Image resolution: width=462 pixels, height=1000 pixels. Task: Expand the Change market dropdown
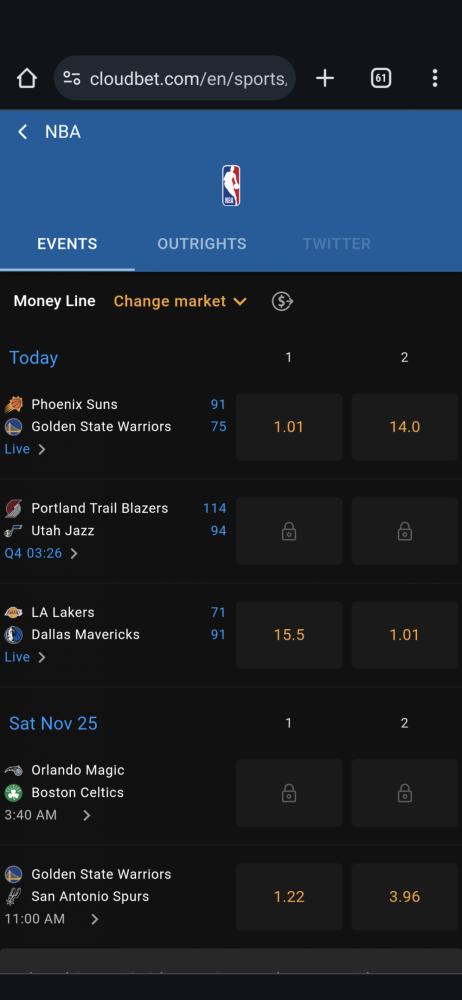tap(180, 301)
